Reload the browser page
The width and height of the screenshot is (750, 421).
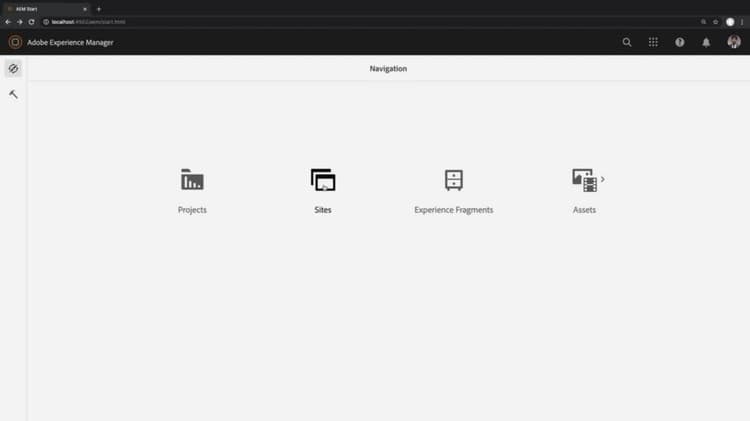[32, 22]
